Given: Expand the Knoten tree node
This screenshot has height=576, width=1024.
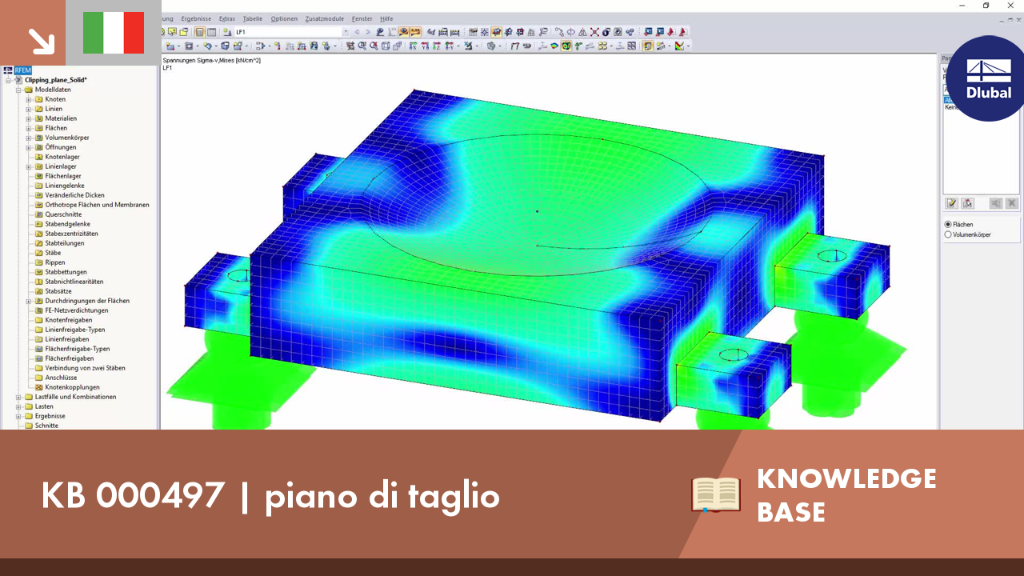Looking at the screenshot, I should coord(29,99).
